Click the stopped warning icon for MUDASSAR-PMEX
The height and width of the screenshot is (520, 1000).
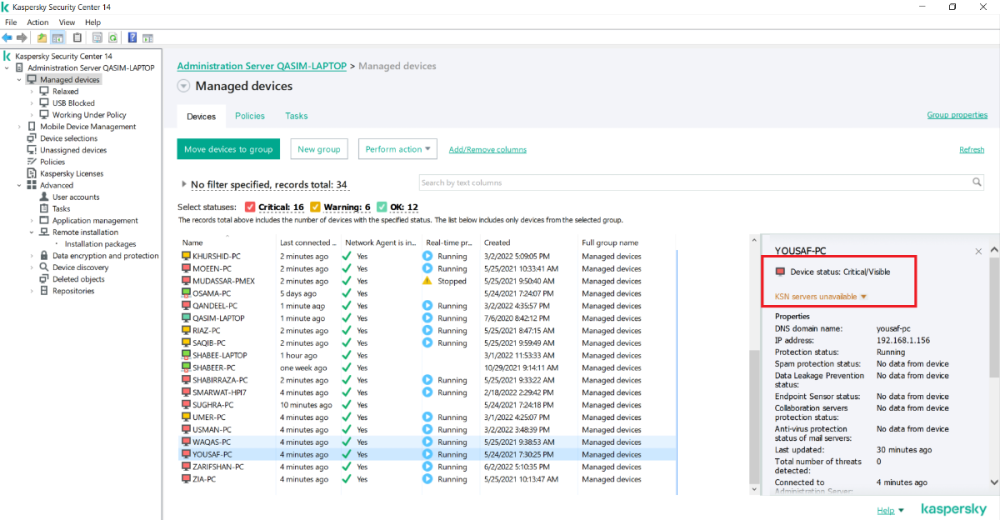coord(427,281)
